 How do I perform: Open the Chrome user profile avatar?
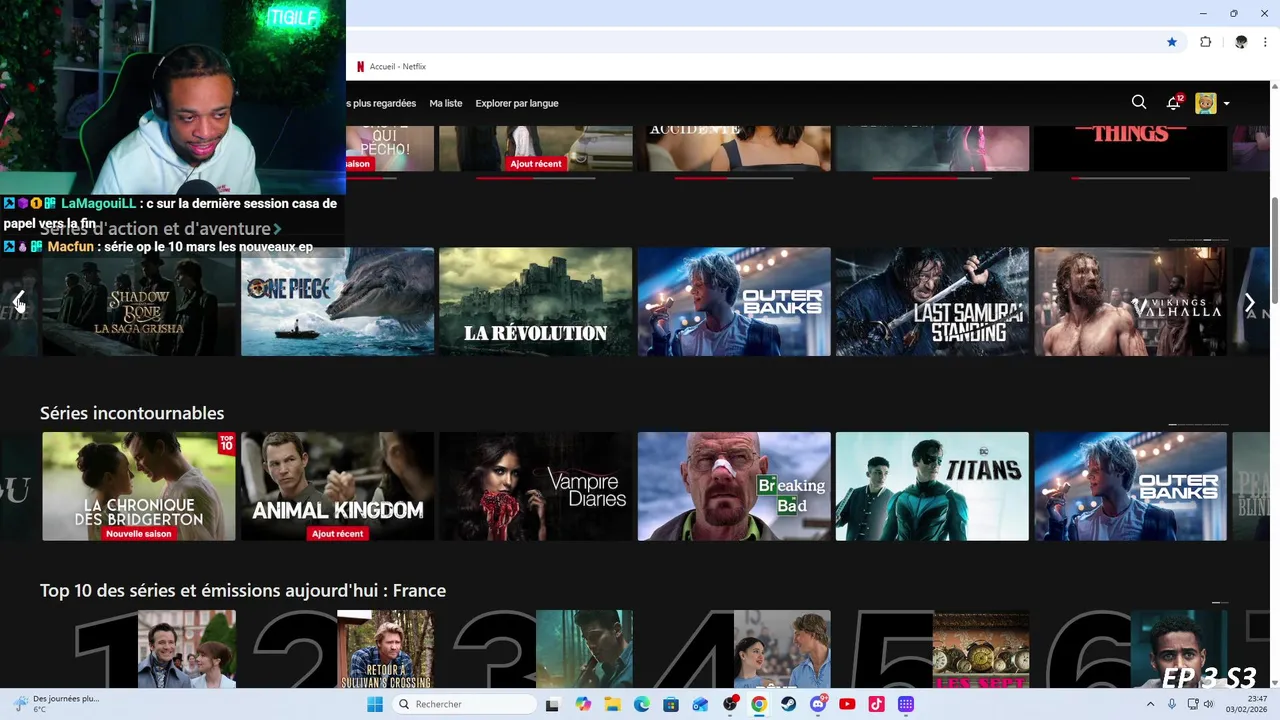(1241, 42)
